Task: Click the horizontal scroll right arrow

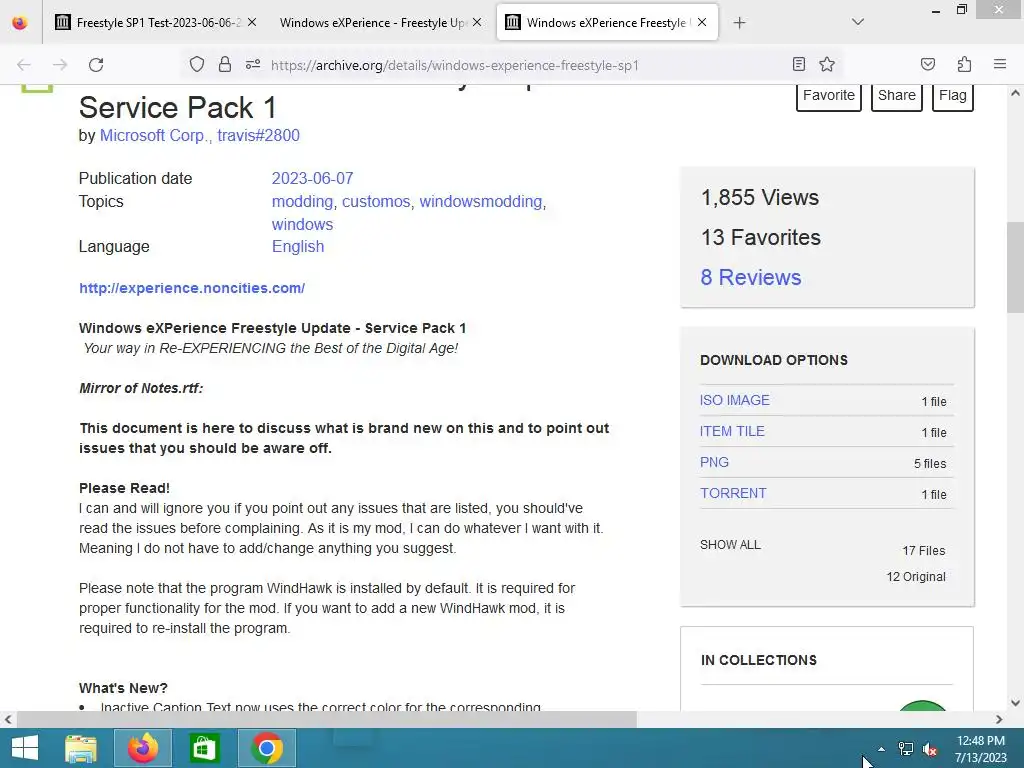Action: (x=999, y=720)
